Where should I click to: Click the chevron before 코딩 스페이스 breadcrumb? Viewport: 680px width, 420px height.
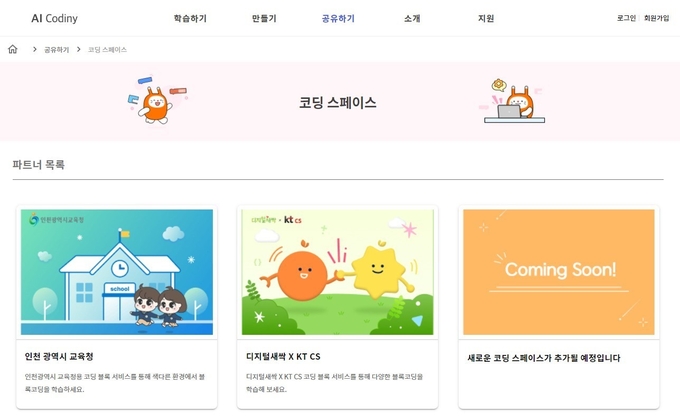click(x=78, y=49)
